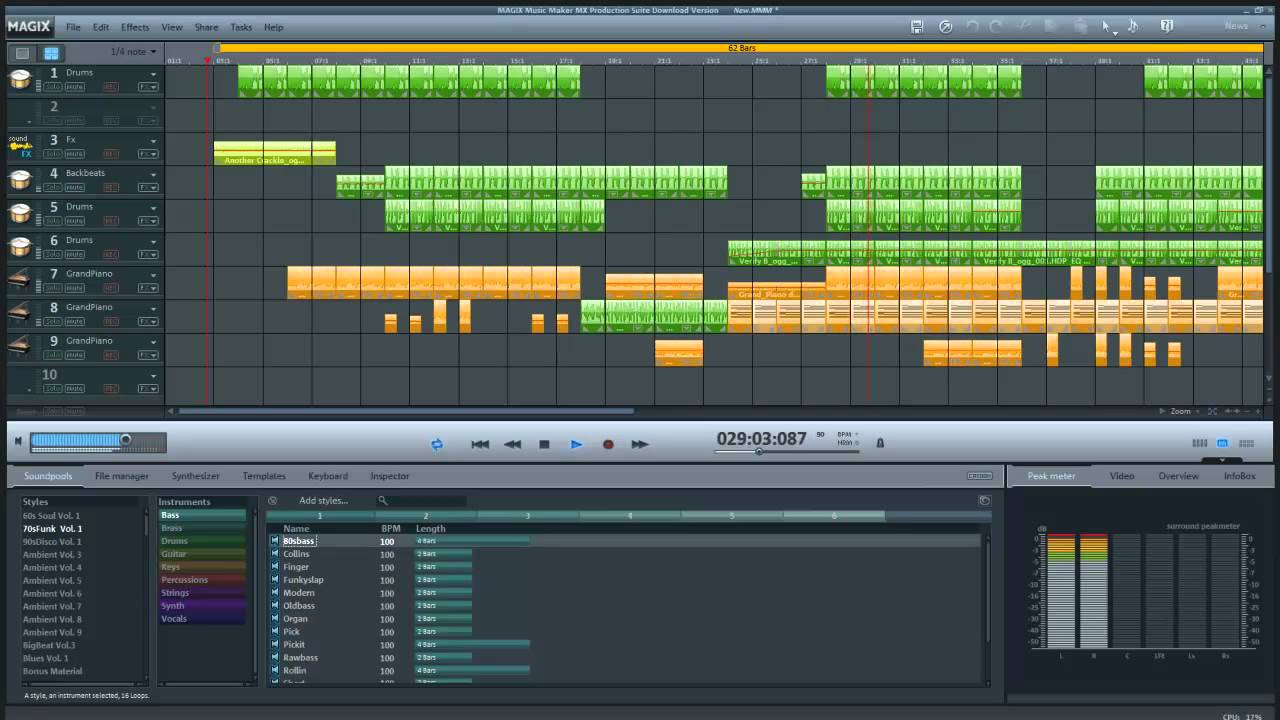Click the Save project disk icon
The width and height of the screenshot is (1280, 720).
[x=917, y=27]
